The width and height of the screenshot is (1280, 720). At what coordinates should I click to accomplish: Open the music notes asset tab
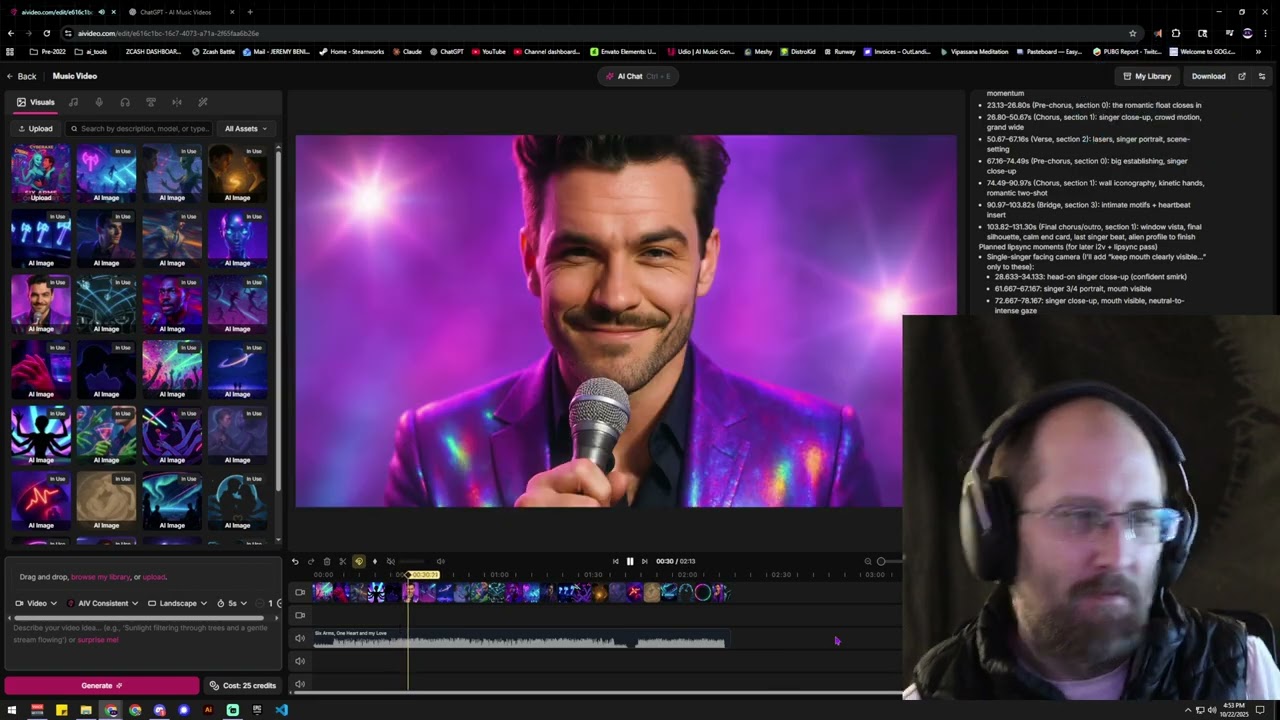click(x=73, y=102)
